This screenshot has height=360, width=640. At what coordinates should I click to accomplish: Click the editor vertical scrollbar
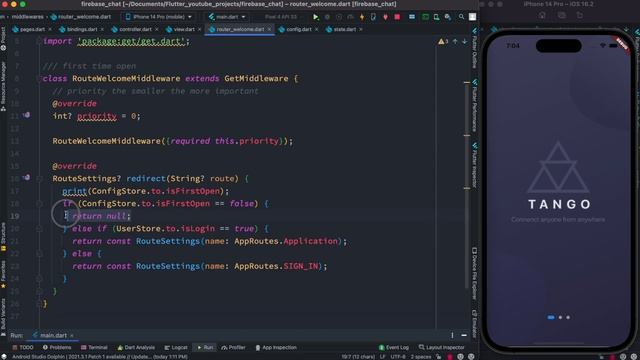[x=467, y=184]
